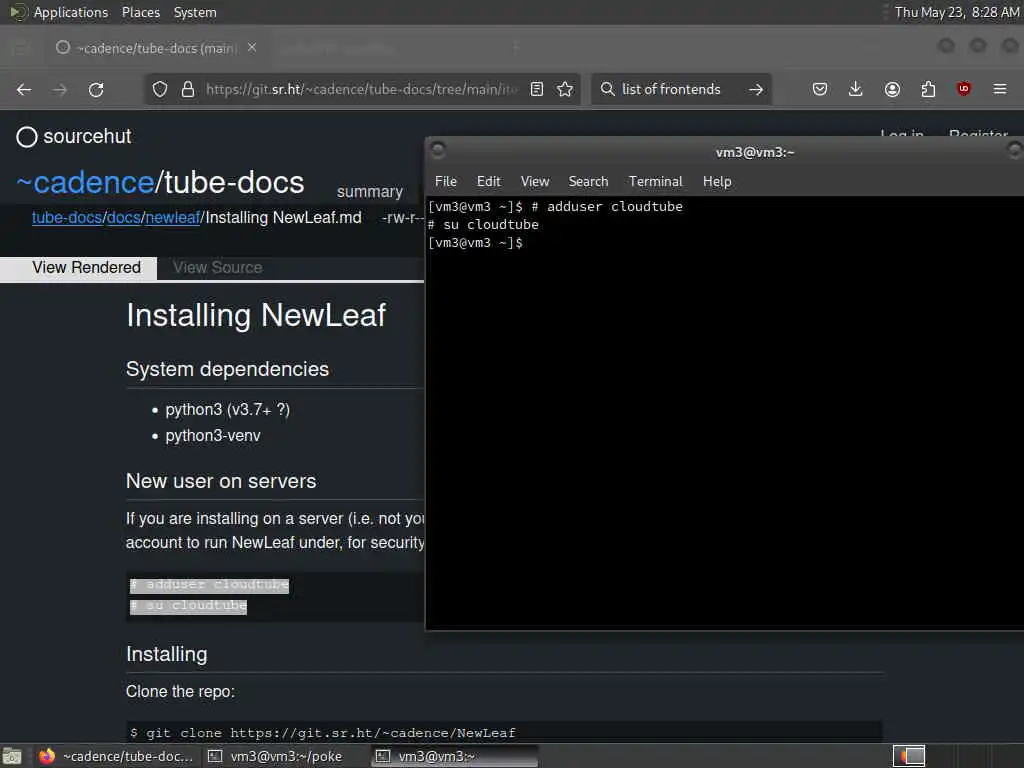The width and height of the screenshot is (1024, 768).
Task: Click 'Installing' section heading
Action: click(167, 654)
